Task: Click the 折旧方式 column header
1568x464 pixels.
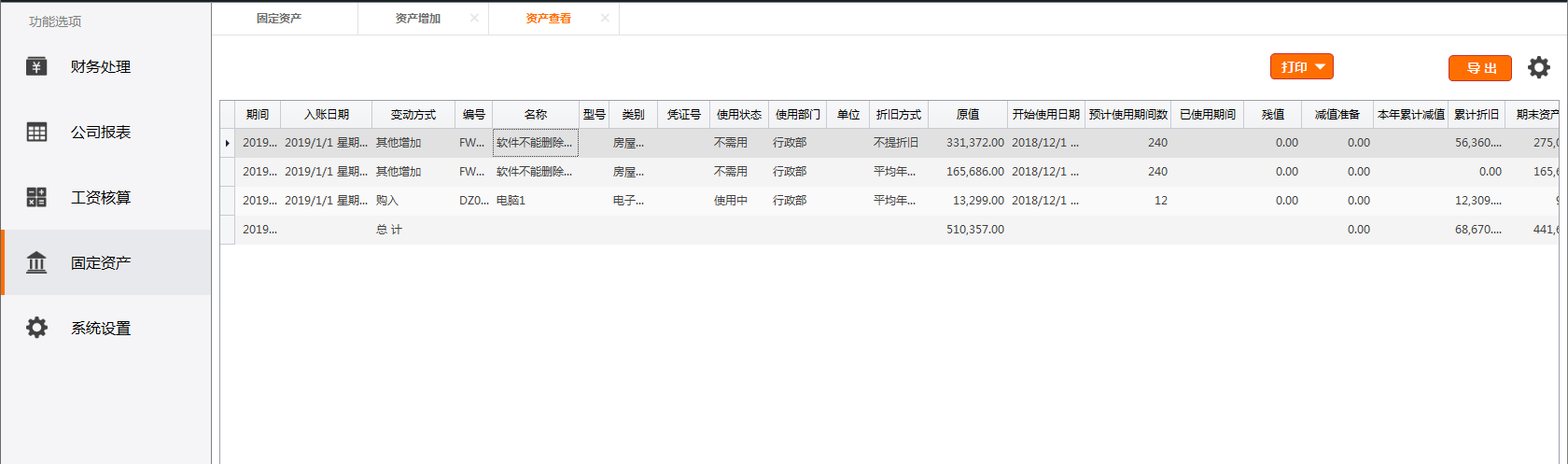Action: tap(898, 114)
